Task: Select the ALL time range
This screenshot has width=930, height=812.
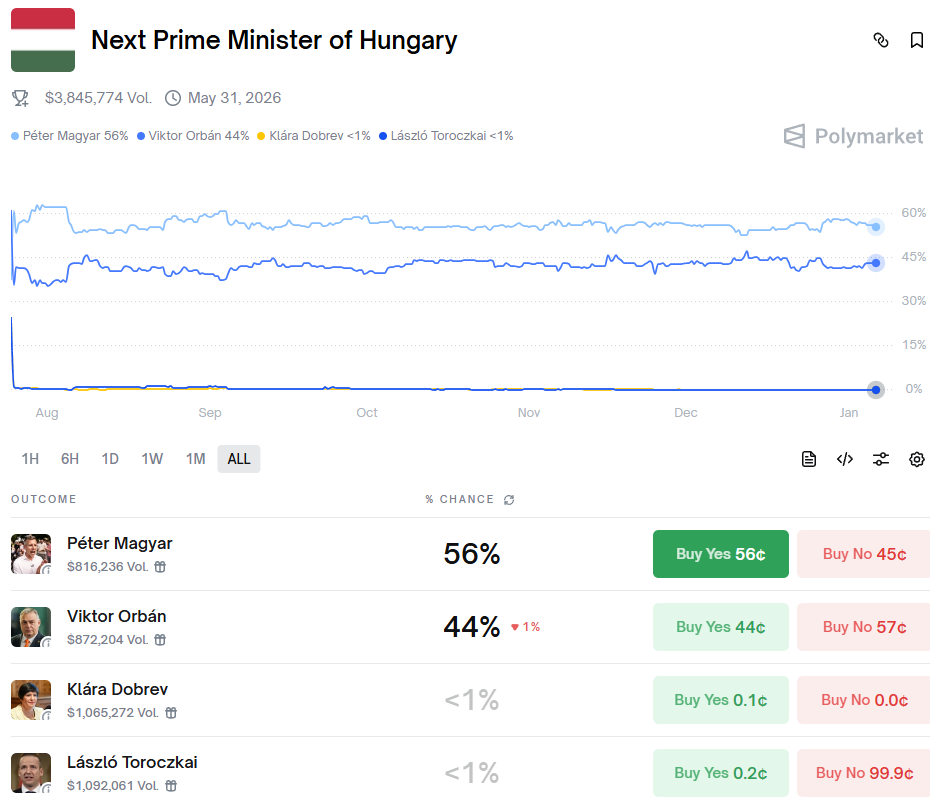Action: [x=239, y=459]
